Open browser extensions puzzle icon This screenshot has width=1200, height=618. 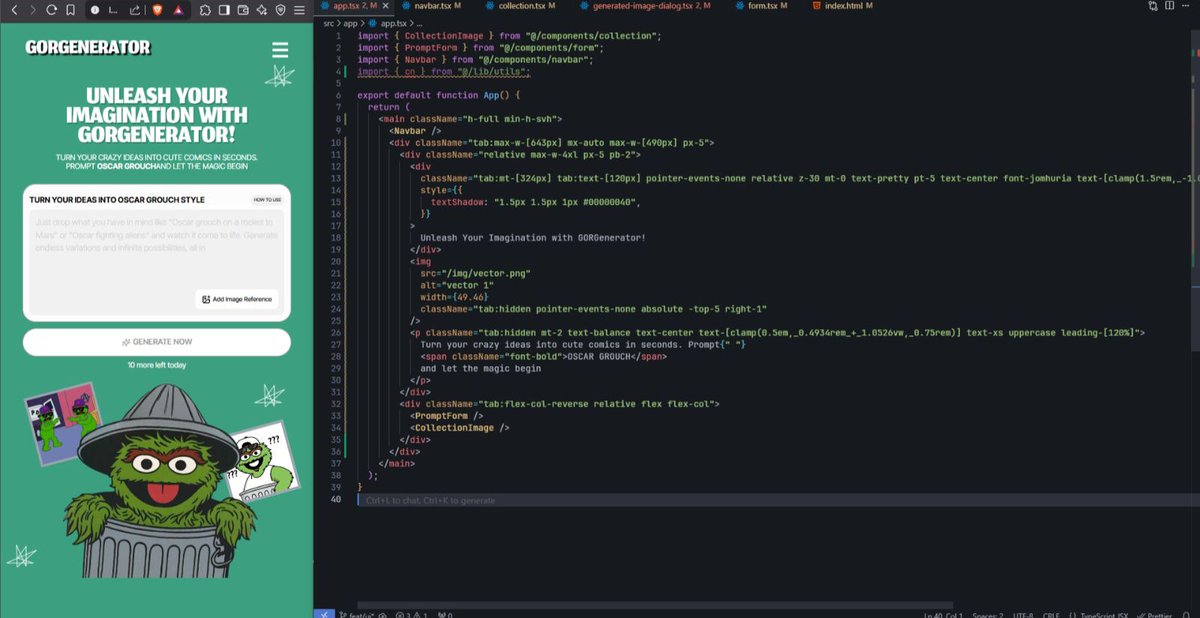pos(205,10)
